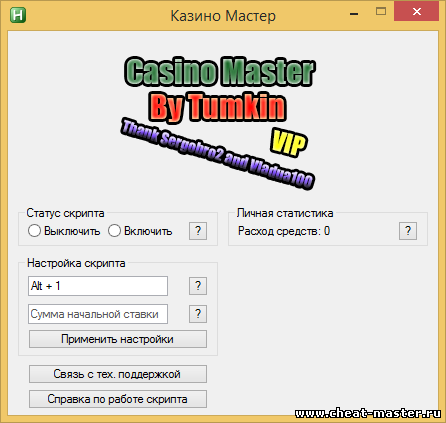Click question mark beside initial bet field

pyautogui.click(x=198, y=314)
